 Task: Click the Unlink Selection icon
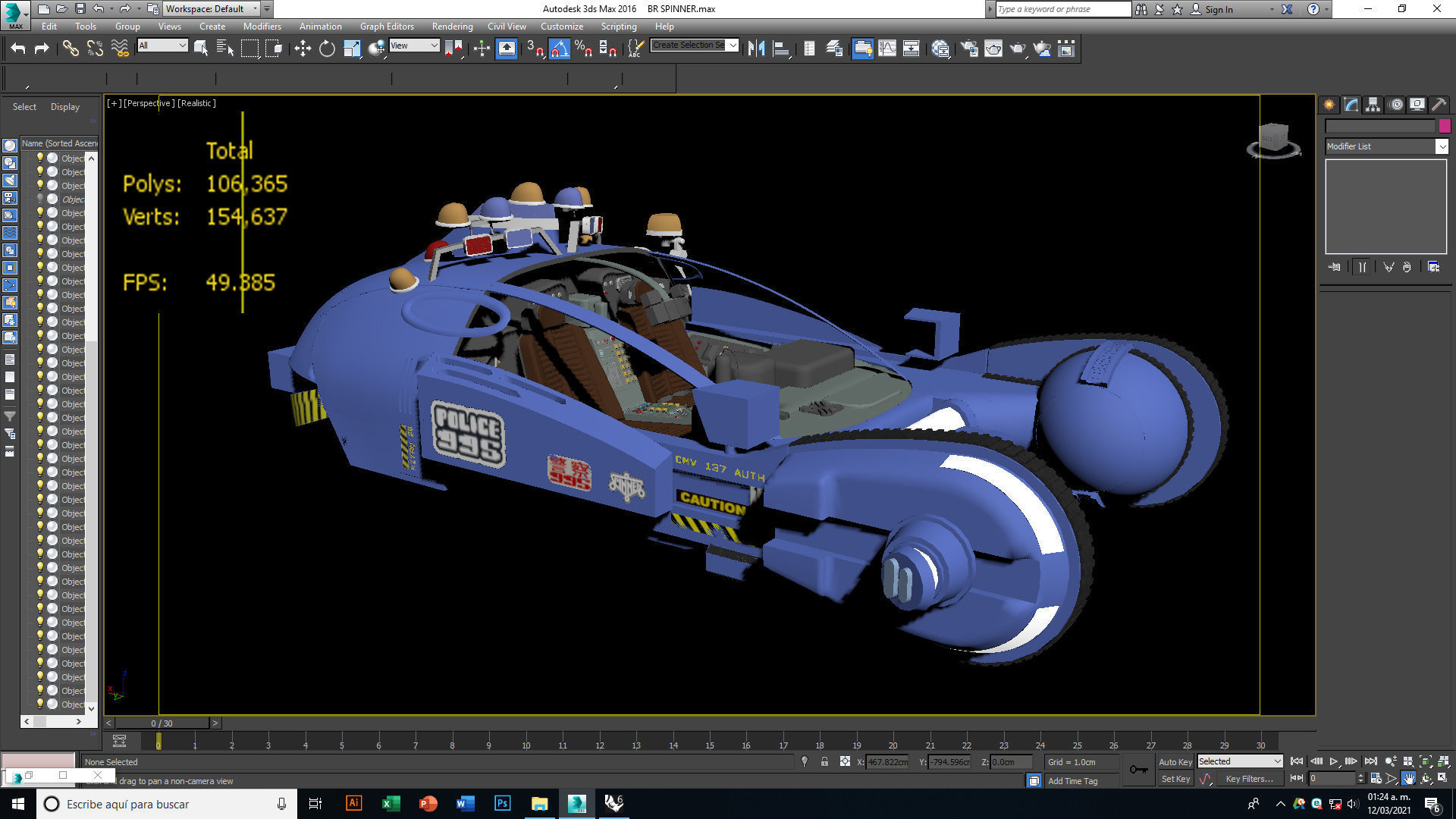point(95,49)
